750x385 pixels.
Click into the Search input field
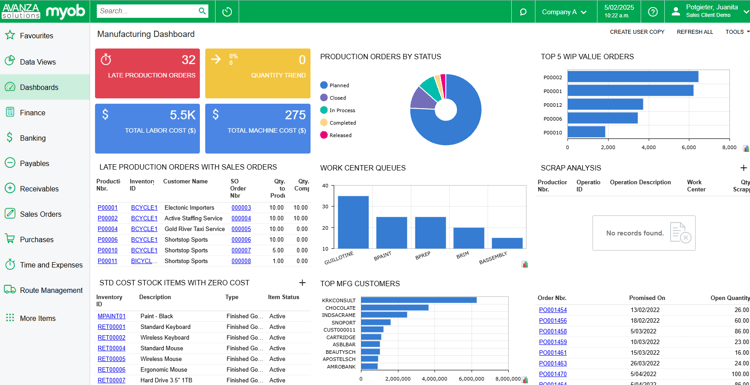click(147, 11)
